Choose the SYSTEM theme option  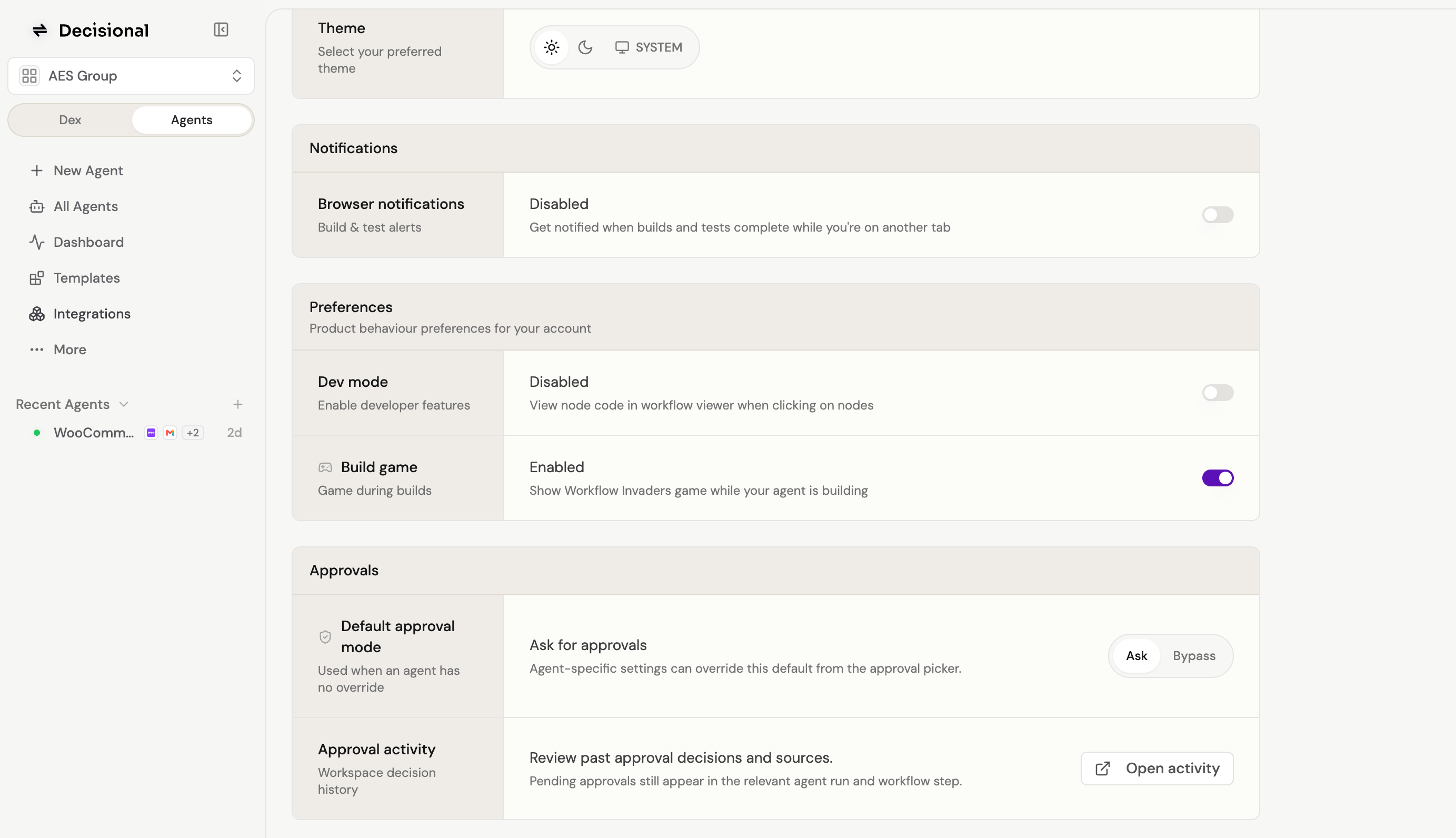(649, 47)
